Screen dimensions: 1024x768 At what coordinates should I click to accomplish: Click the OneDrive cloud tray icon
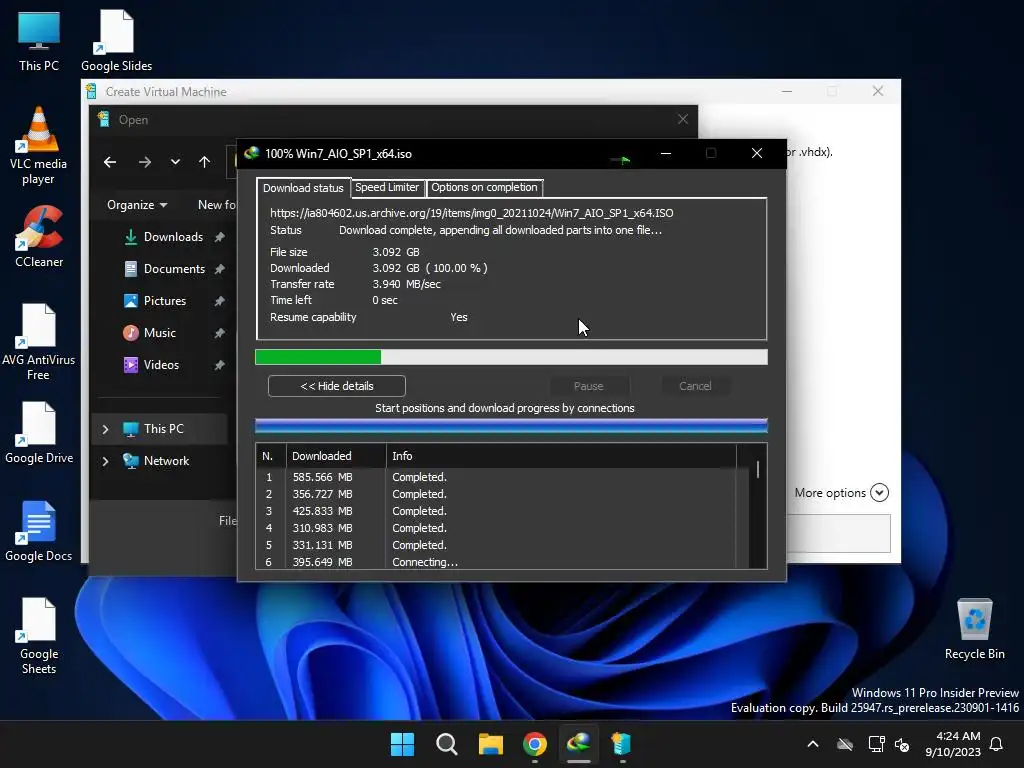pyautogui.click(x=845, y=744)
